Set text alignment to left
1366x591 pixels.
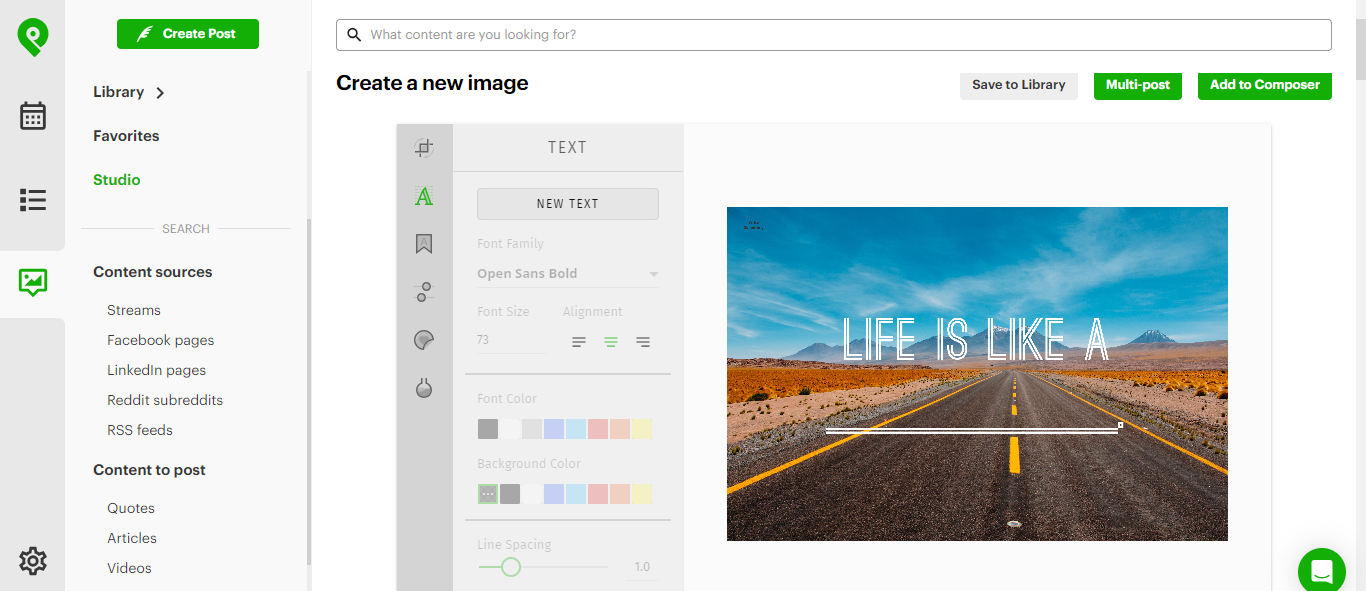pos(579,342)
